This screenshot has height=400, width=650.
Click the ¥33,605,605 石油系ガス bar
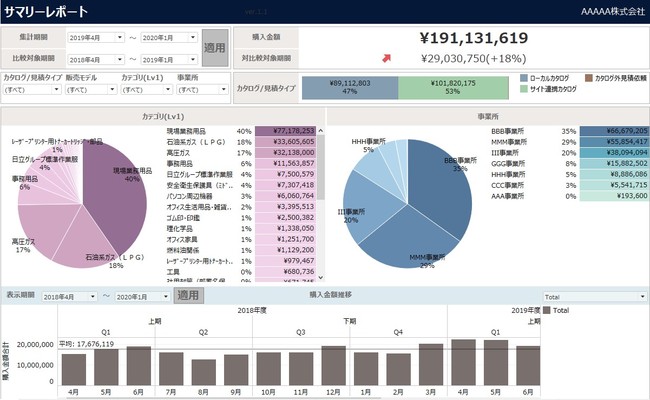pos(285,142)
